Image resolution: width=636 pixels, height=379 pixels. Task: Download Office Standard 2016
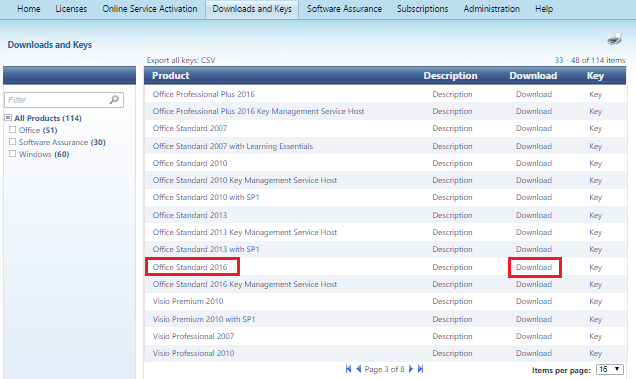pos(534,267)
